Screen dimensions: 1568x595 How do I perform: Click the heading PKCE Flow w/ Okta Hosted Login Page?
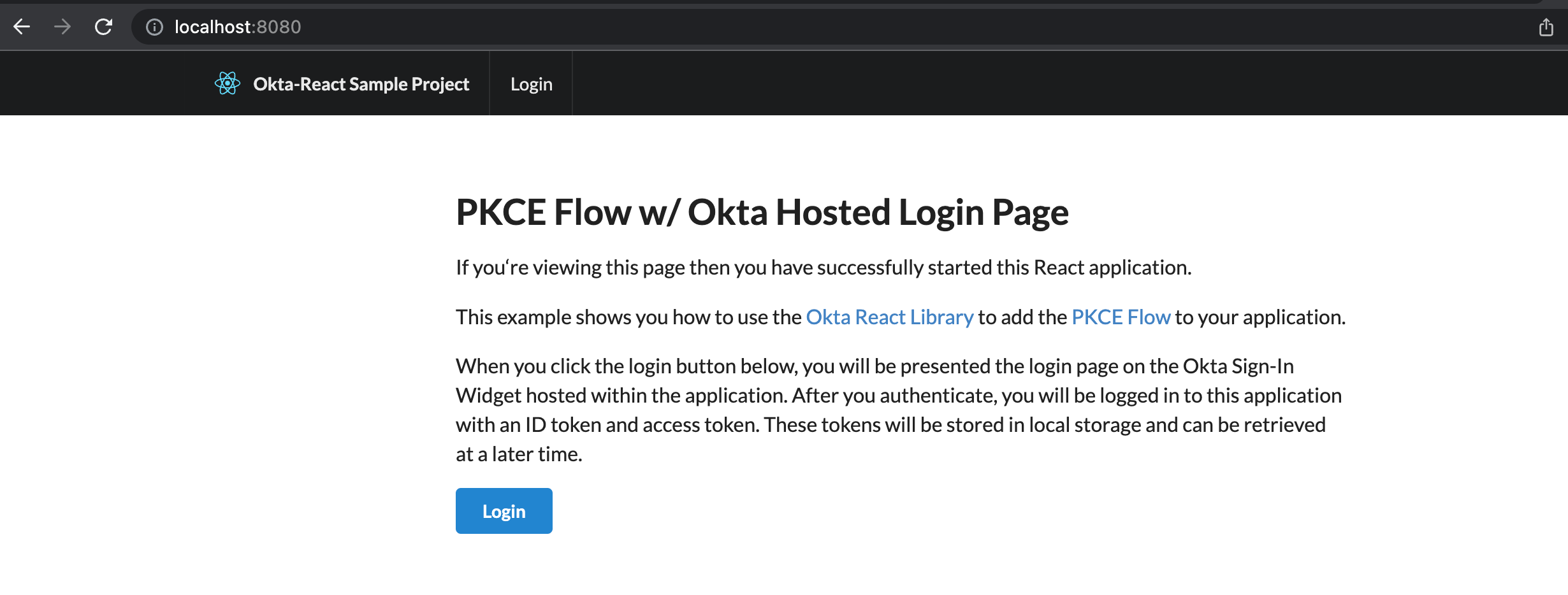[x=762, y=212]
